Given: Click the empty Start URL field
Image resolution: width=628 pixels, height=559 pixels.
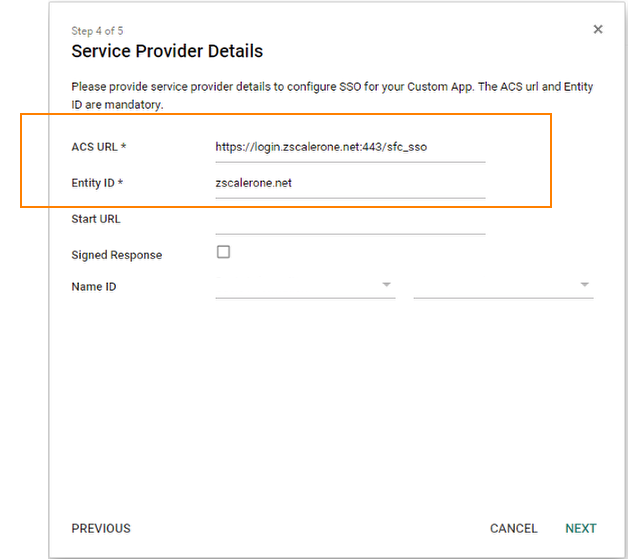Looking at the screenshot, I should click(x=349, y=220).
